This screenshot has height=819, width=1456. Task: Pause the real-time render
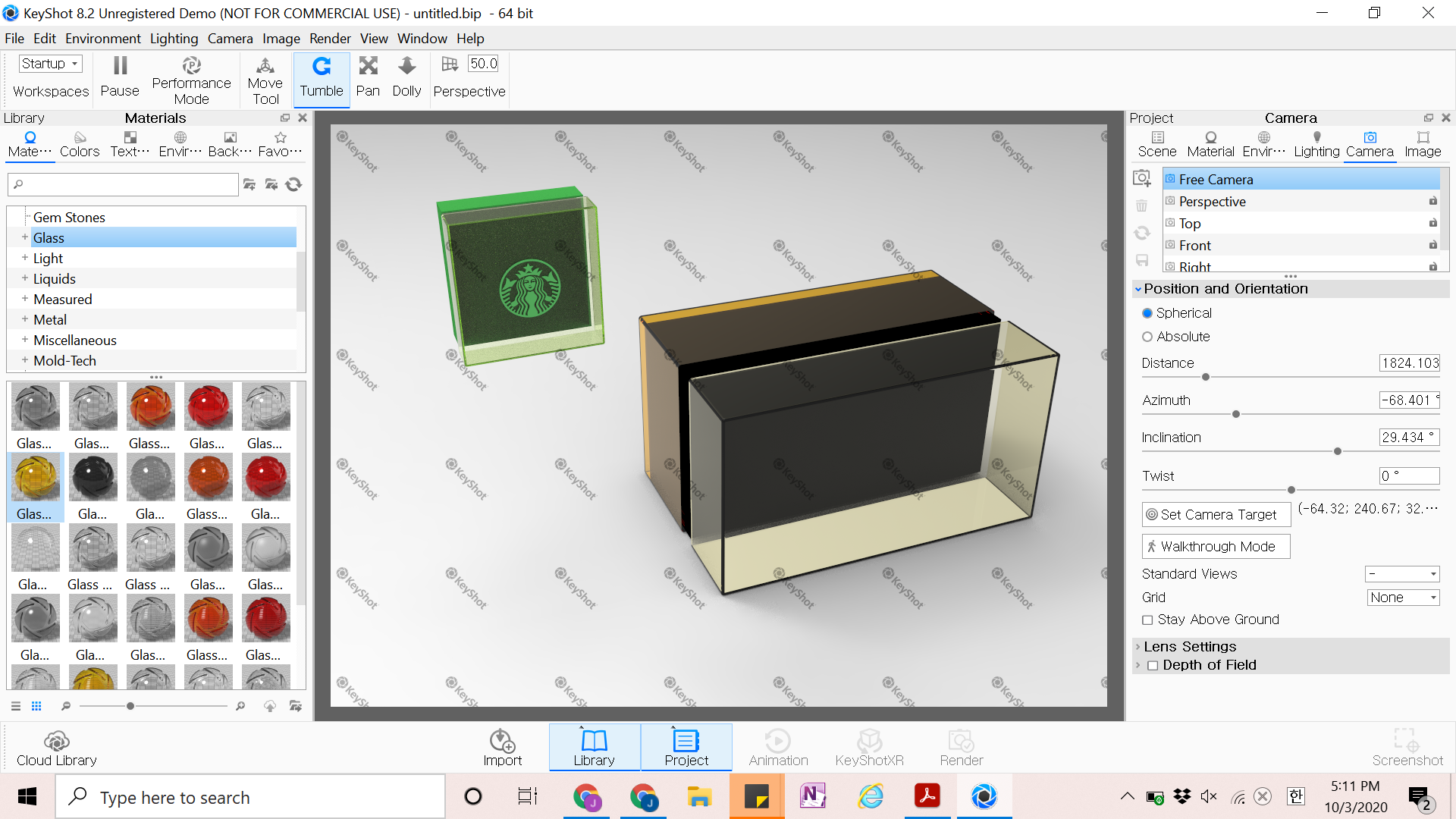[x=120, y=77]
